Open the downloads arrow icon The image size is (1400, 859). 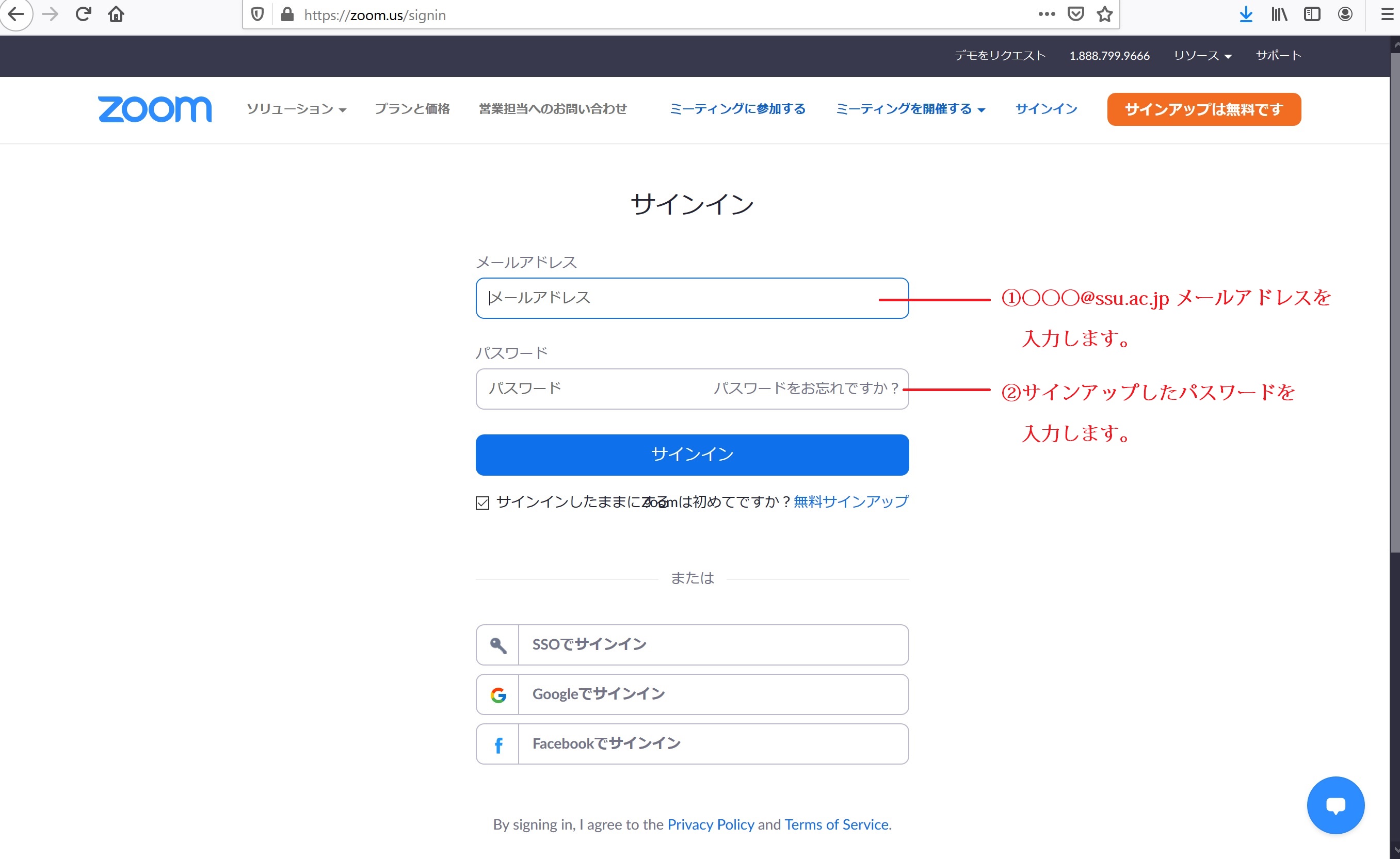click(1246, 14)
